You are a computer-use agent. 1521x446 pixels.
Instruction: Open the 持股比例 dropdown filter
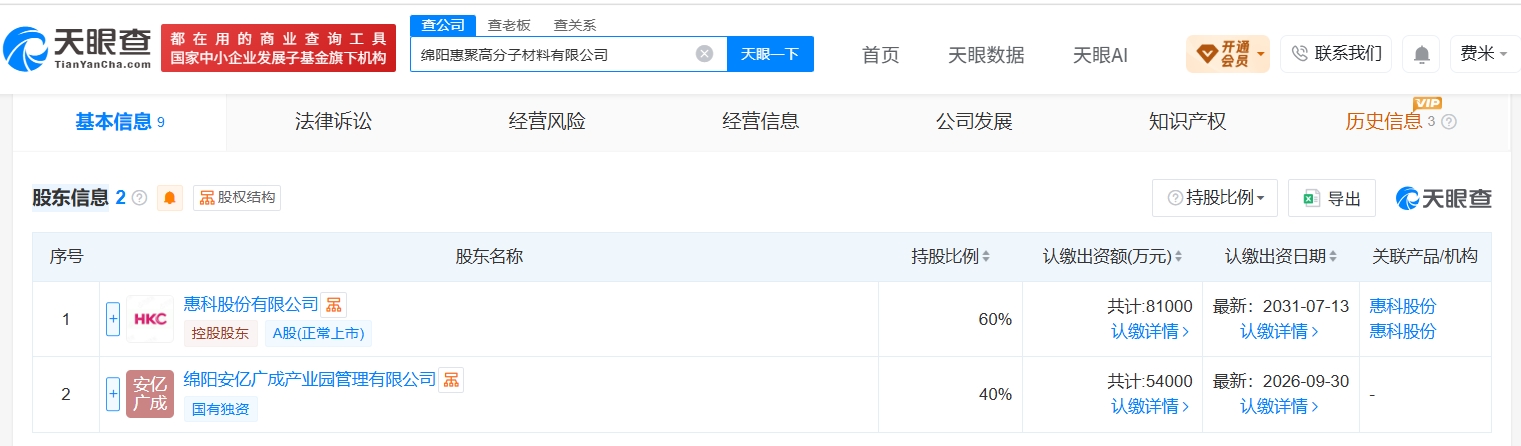[x=1215, y=198]
